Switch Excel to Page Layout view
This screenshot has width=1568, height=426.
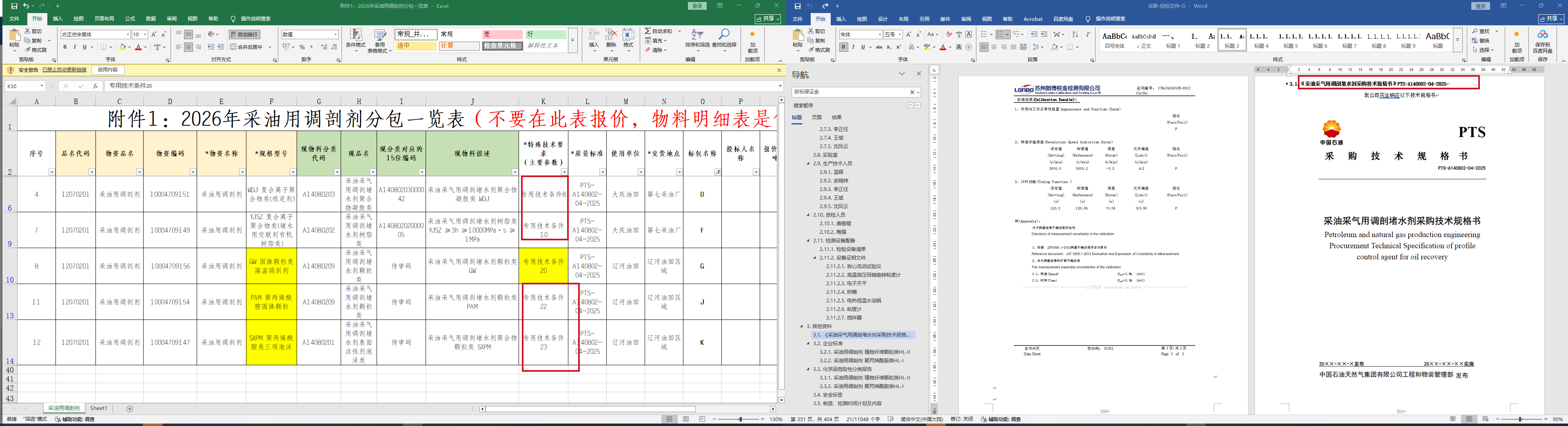[686, 419]
